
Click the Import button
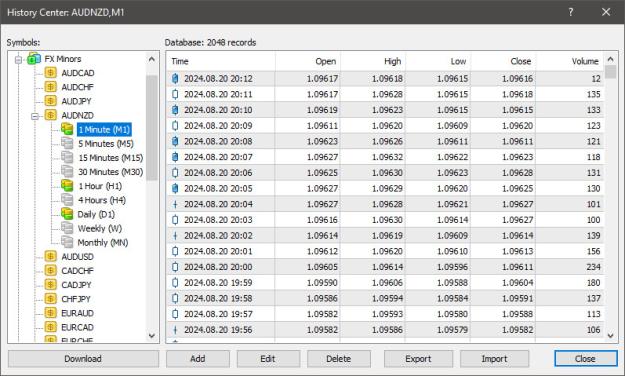495,358
